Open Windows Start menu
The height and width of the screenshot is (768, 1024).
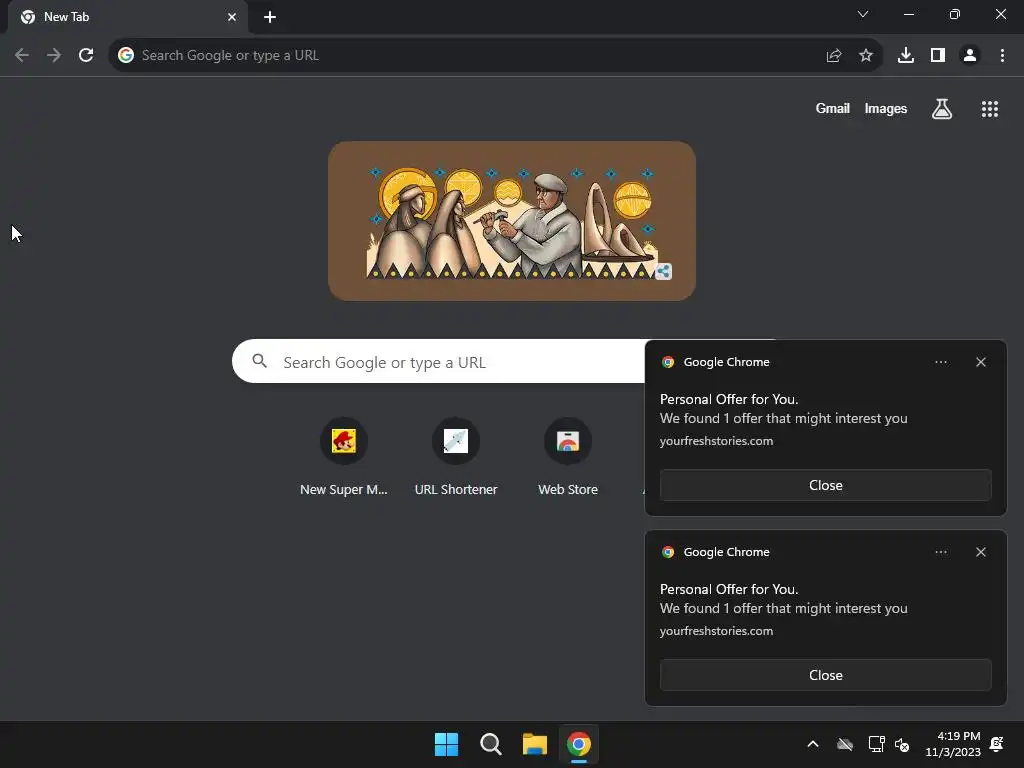447,744
